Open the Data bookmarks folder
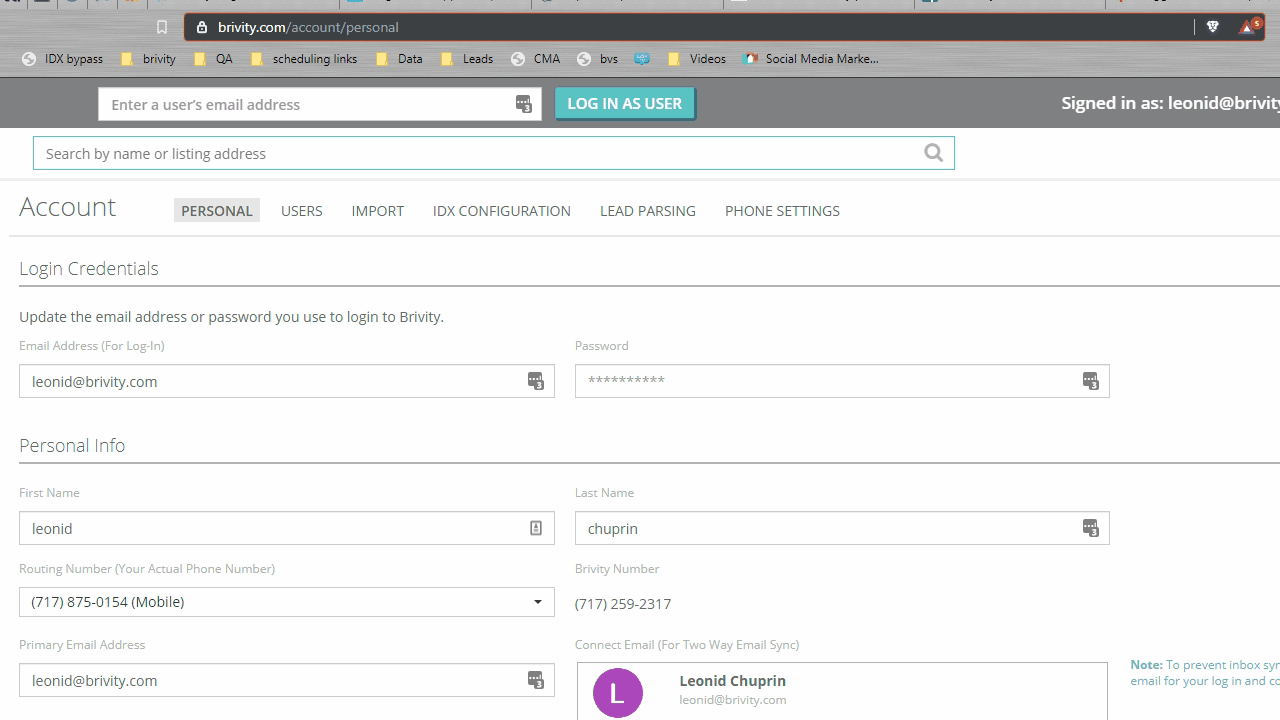This screenshot has width=1280, height=720. click(x=399, y=59)
